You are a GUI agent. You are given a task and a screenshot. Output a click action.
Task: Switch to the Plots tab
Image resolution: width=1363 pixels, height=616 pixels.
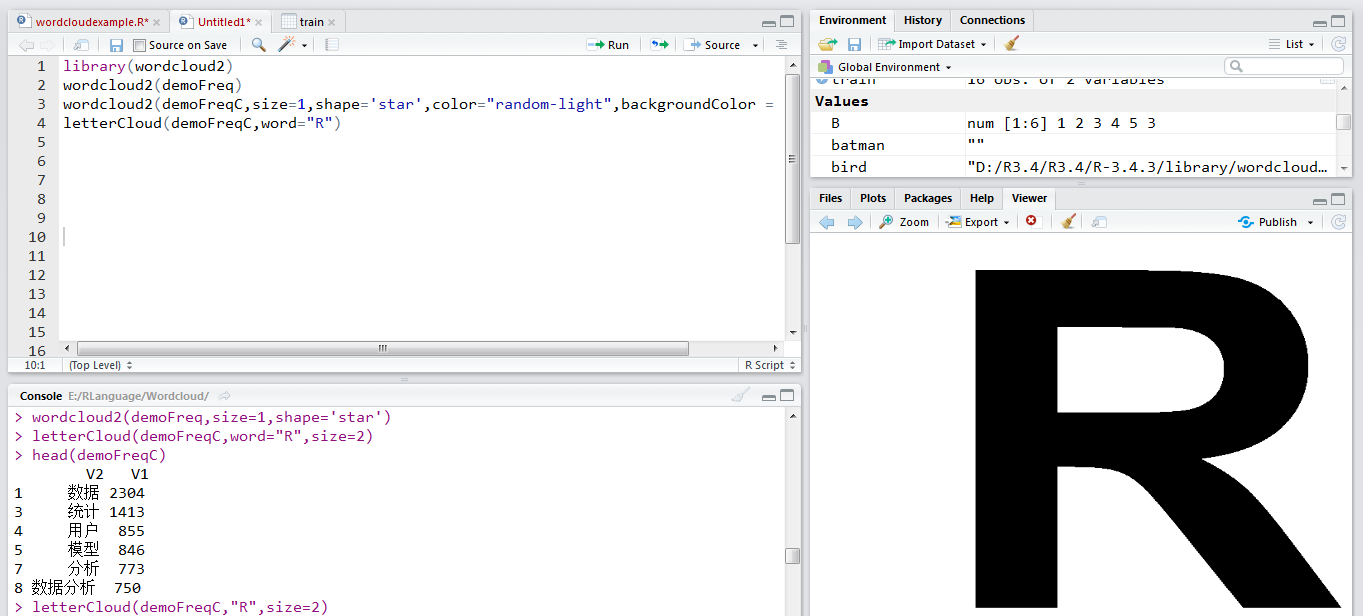pyautogui.click(x=873, y=198)
